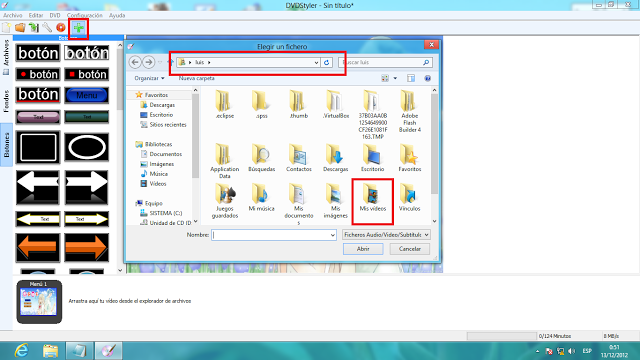Click the New project toolbar icon
This screenshot has width=640, height=360.
[7, 27]
